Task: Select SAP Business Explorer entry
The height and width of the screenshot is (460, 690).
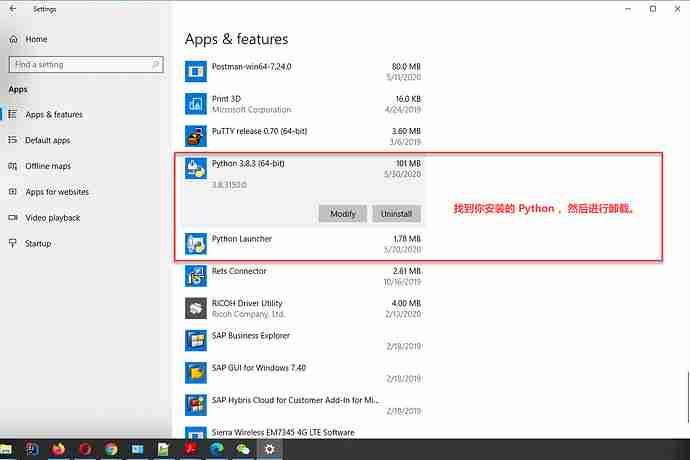Action: (303, 341)
